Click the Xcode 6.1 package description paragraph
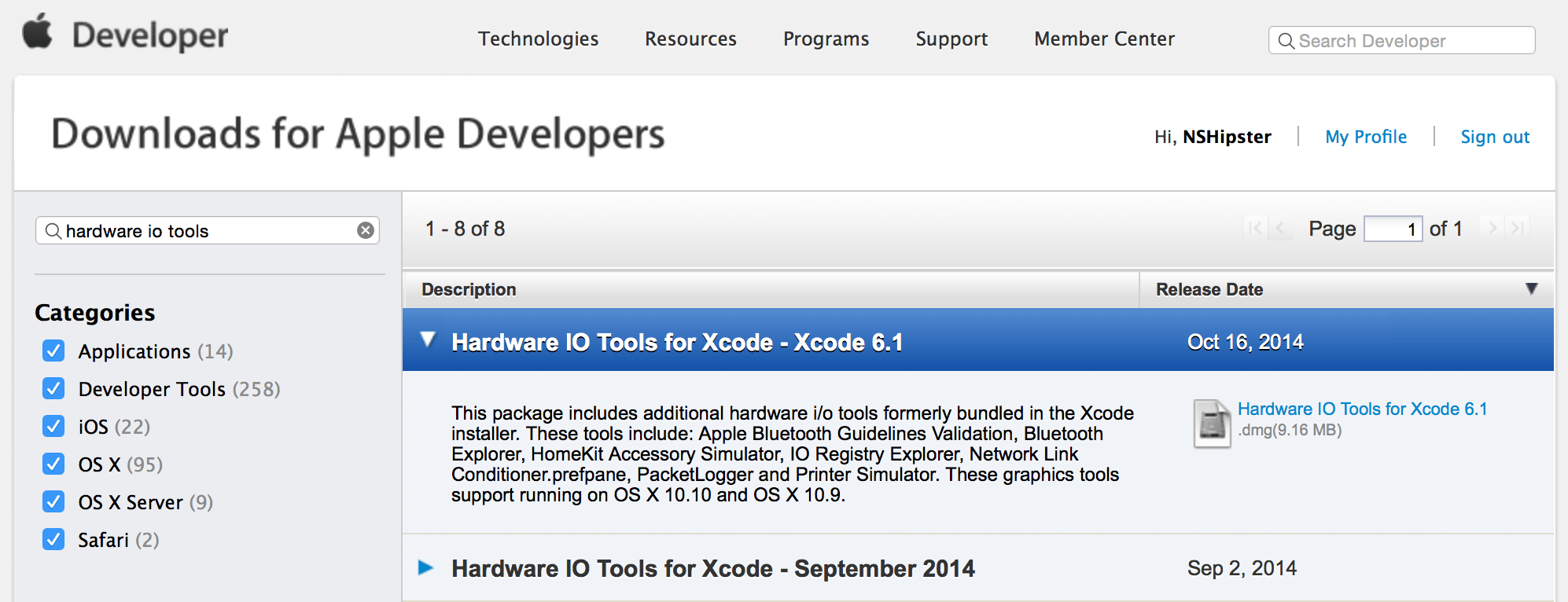 click(793, 453)
